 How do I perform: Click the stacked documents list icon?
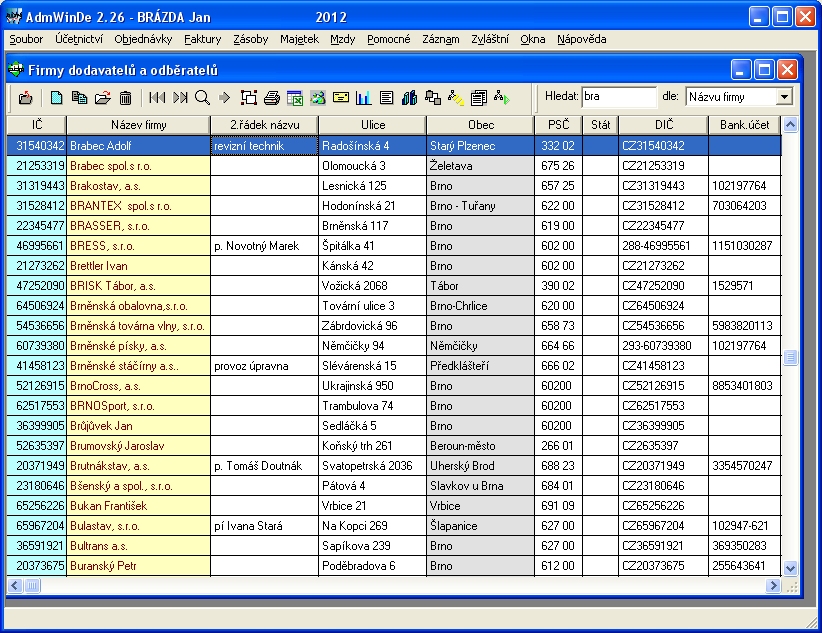479,98
